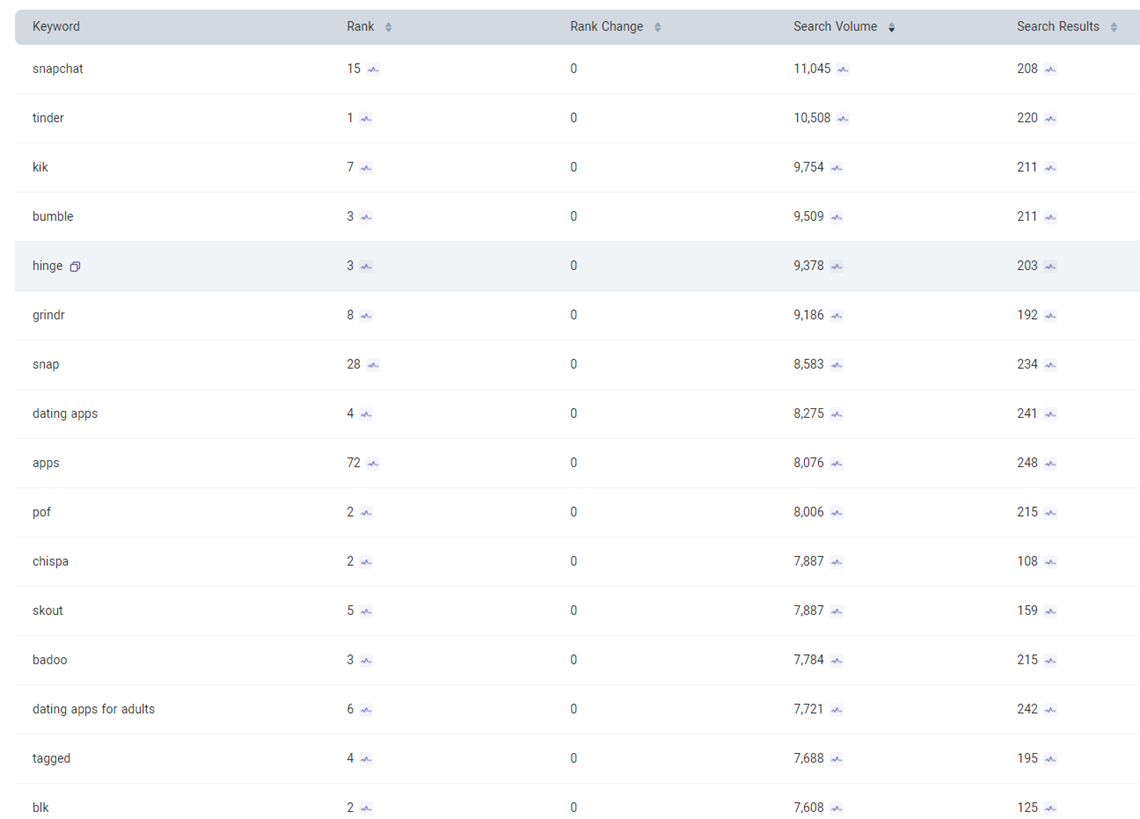Sort by Search Results column arrows
Screen dimensions: 1140x819
pyautogui.click(x=1113, y=27)
